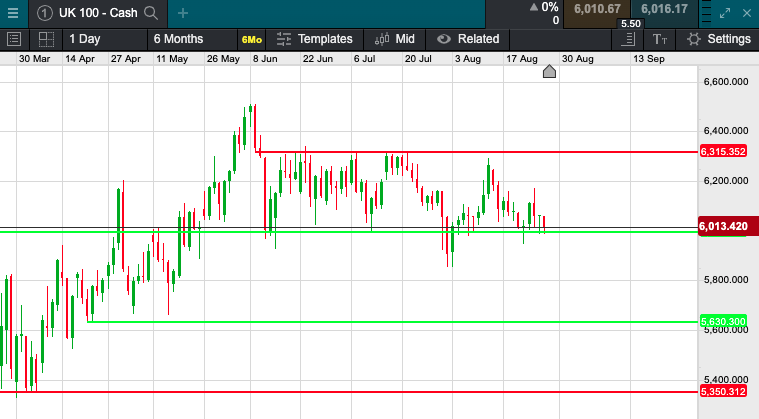Click the home marker on the time axis
Image resolution: width=759 pixels, height=419 pixels.
click(549, 72)
